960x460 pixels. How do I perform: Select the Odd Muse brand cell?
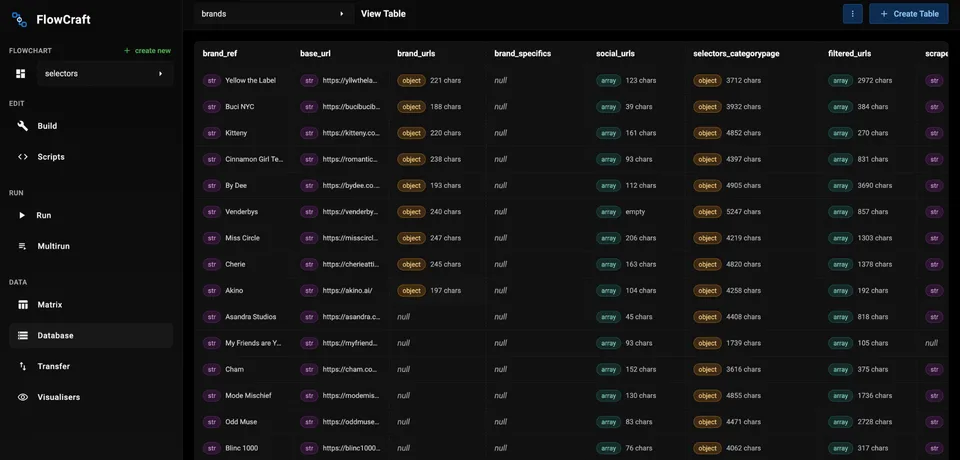[242, 422]
